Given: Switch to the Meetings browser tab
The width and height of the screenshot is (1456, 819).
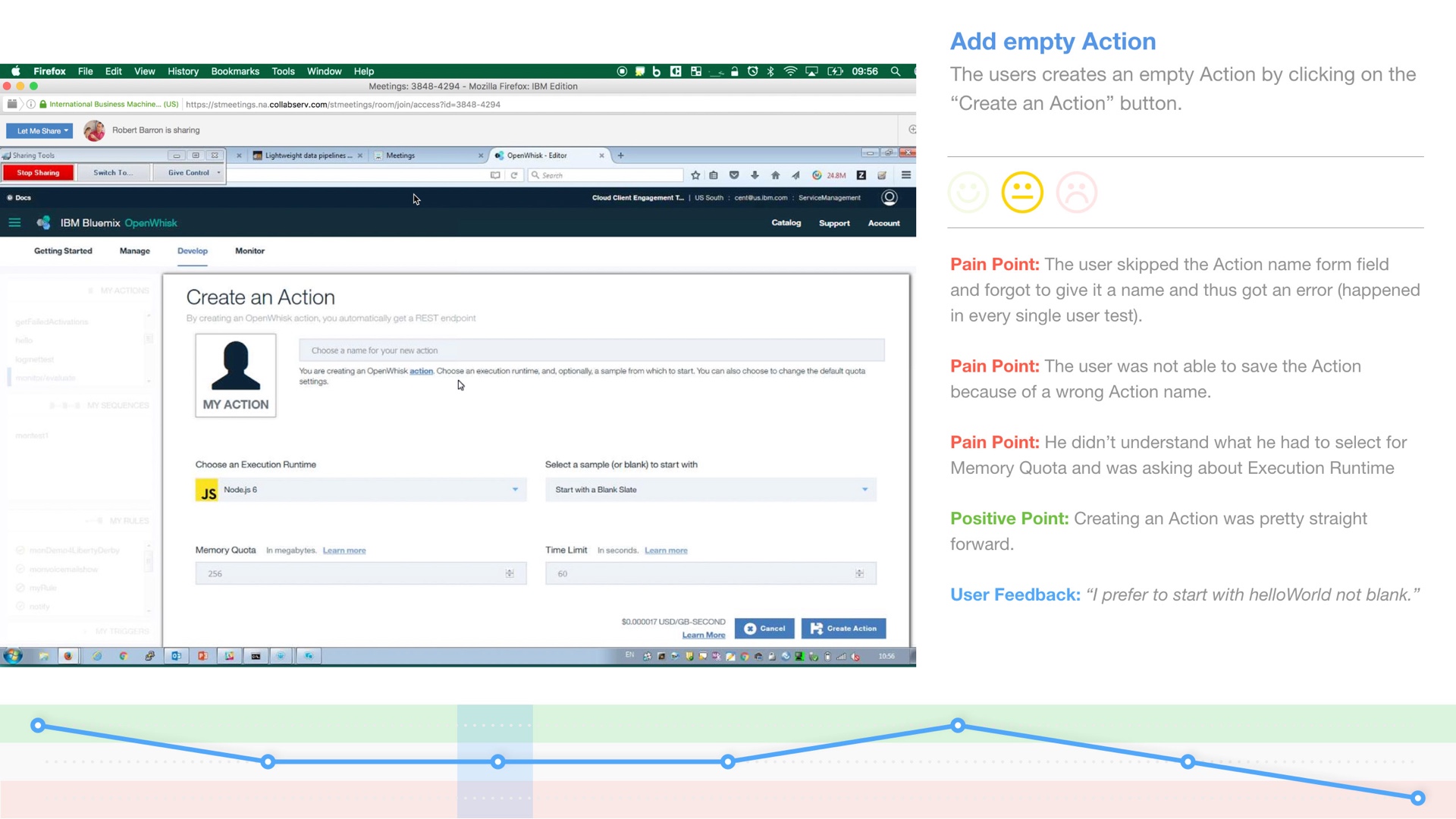Looking at the screenshot, I should coord(429,155).
